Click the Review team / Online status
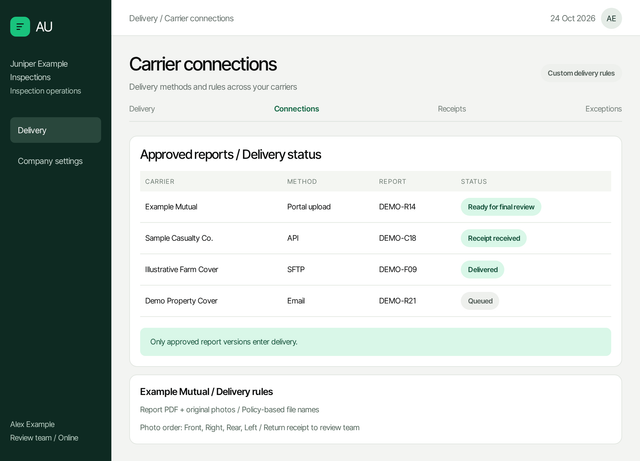The height and width of the screenshot is (461, 640). pos(44,438)
